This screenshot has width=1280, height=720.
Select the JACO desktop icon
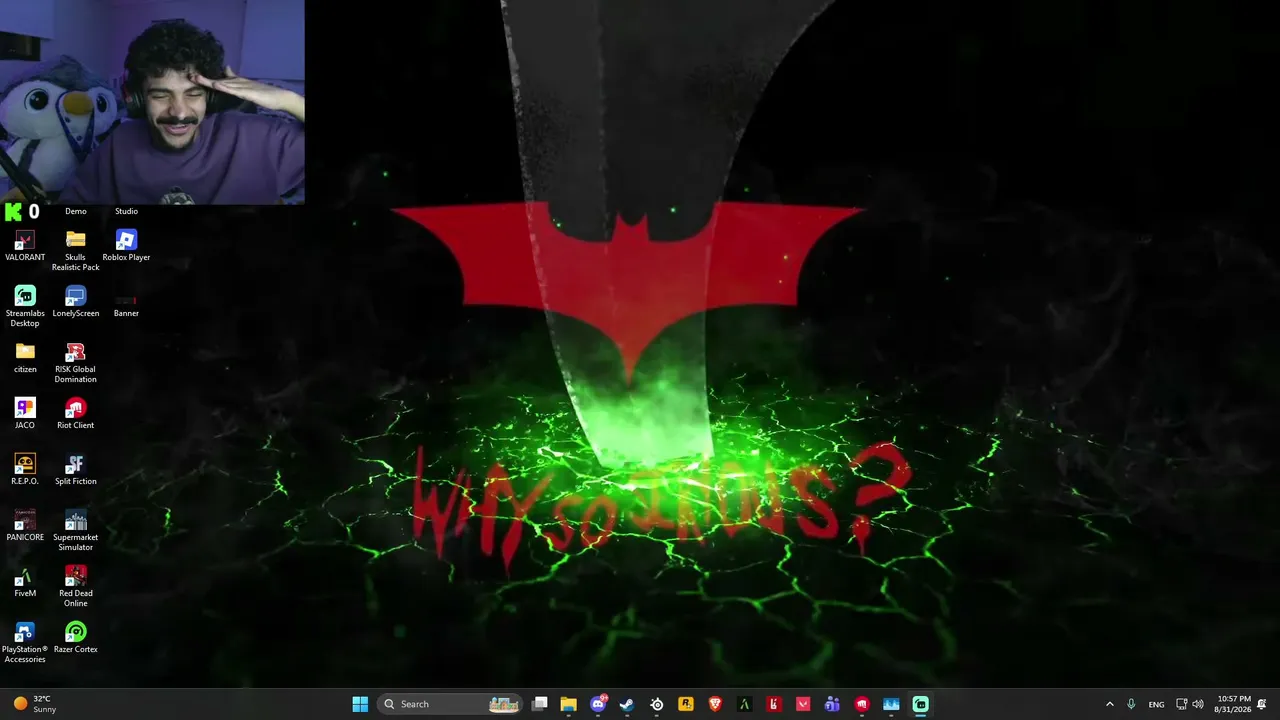pyautogui.click(x=25, y=413)
